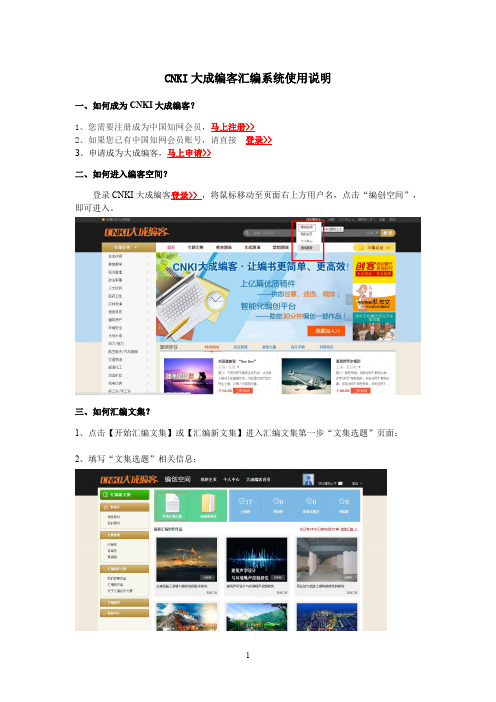Open the bottle-on-beach book cover
This screenshot has width=496, height=702.
306,376
